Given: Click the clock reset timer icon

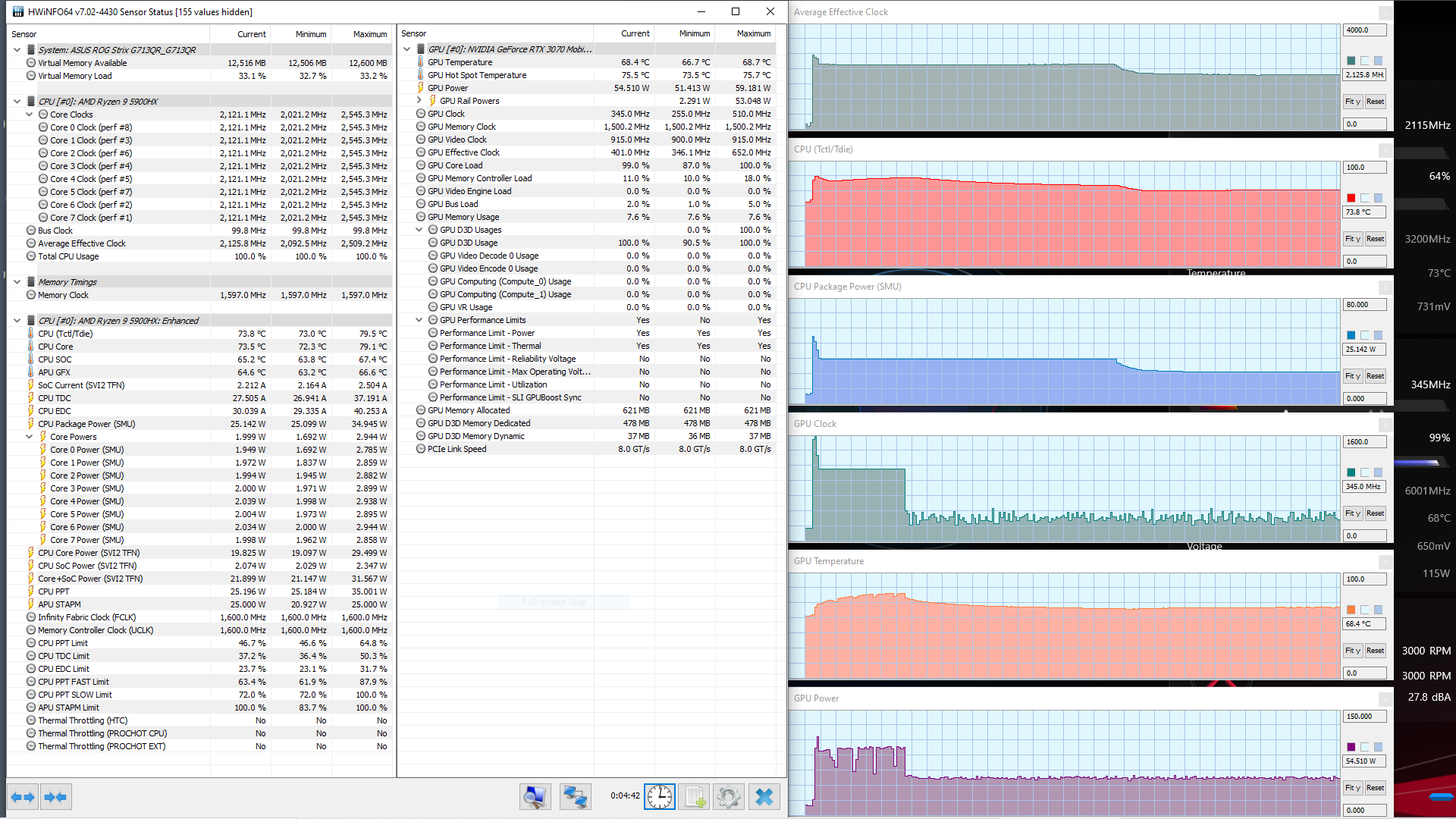Looking at the screenshot, I should point(659,796).
